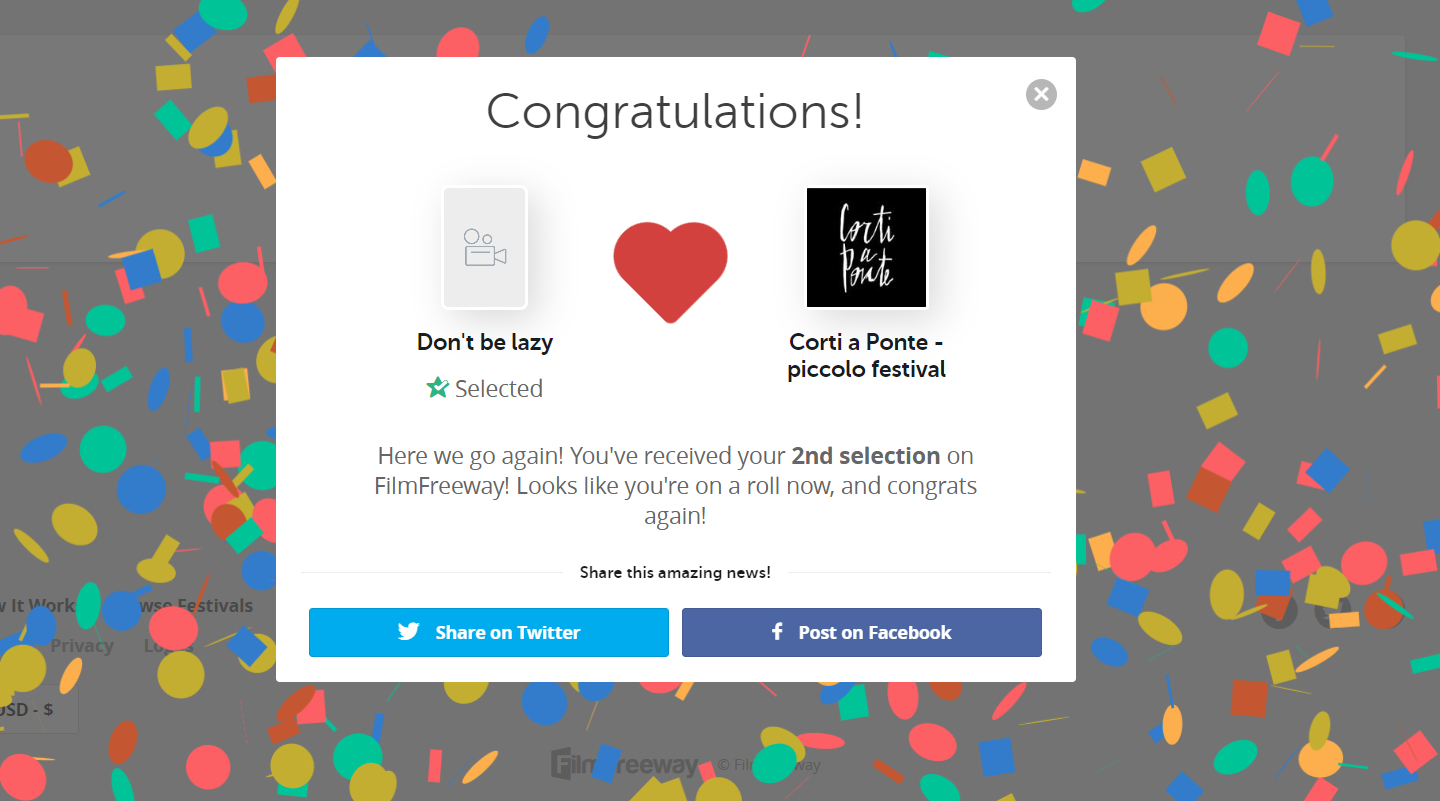Image resolution: width=1440 pixels, height=801 pixels.
Task: Open the Privacy footer link
Action: click(82, 646)
